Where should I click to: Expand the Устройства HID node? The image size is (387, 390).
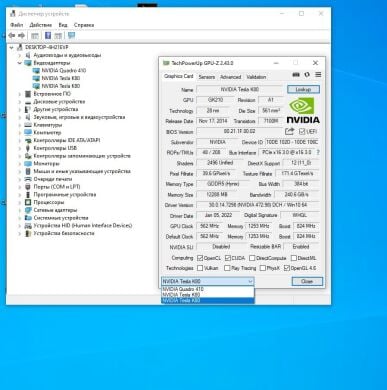[x=20, y=226]
